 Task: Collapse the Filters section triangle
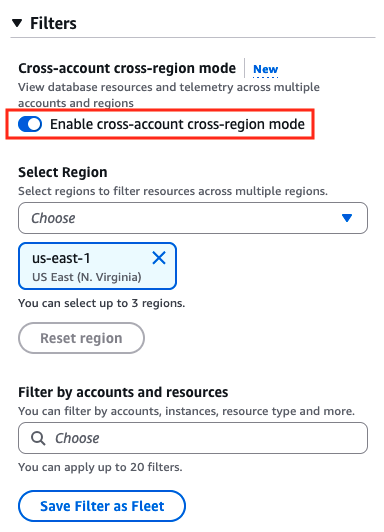coord(17,23)
